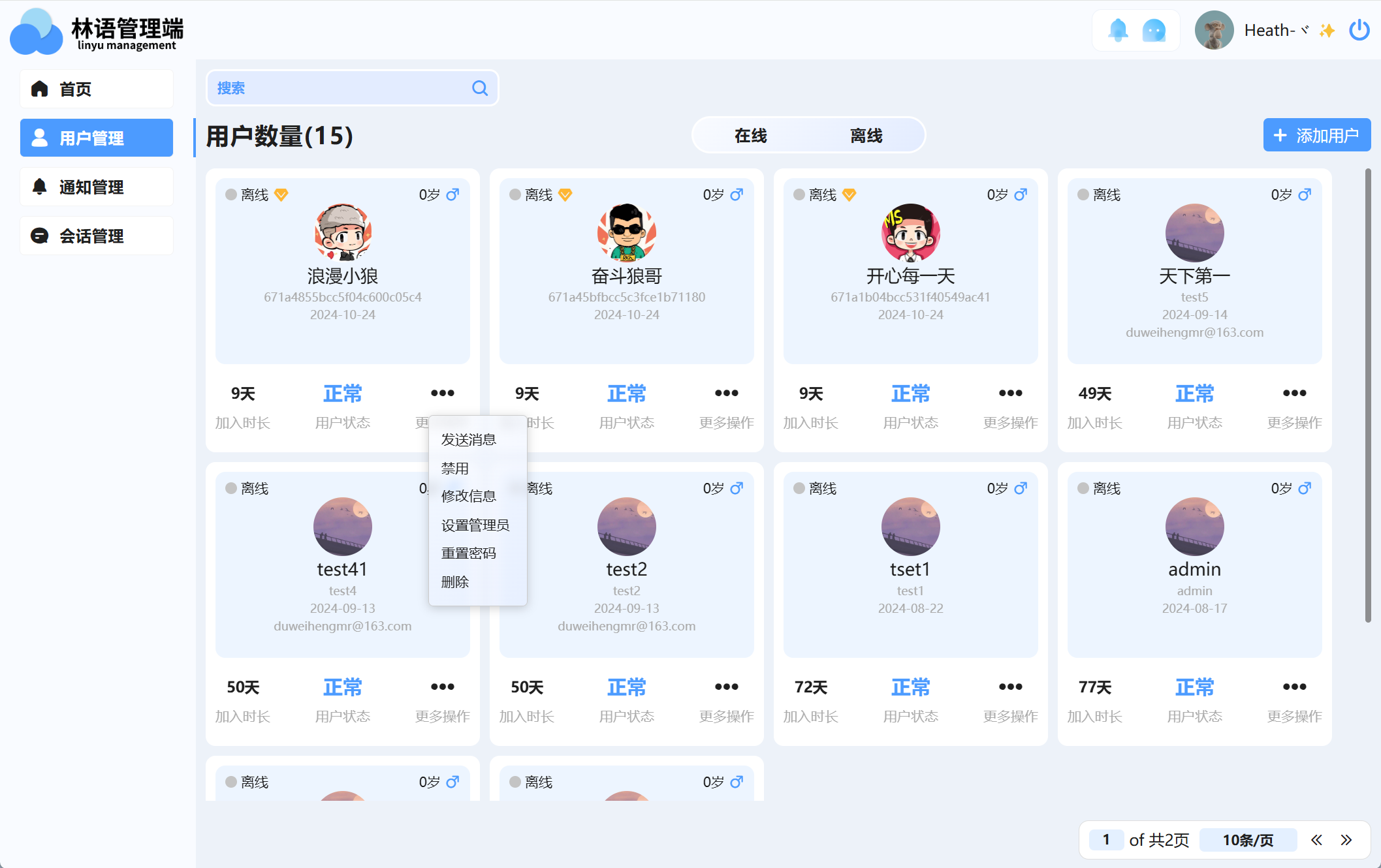Choose 设置管理员 in the context menu
This screenshot has height=868, width=1381.
[475, 525]
